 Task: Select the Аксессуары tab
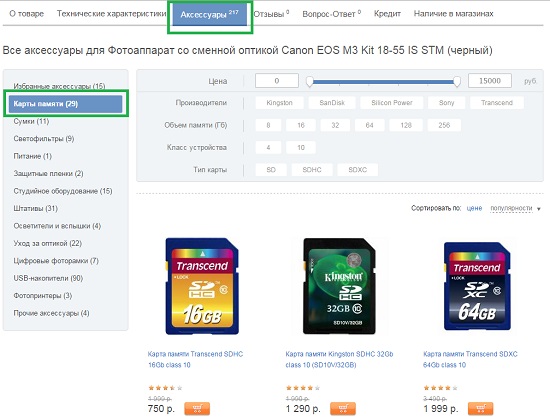tap(209, 14)
